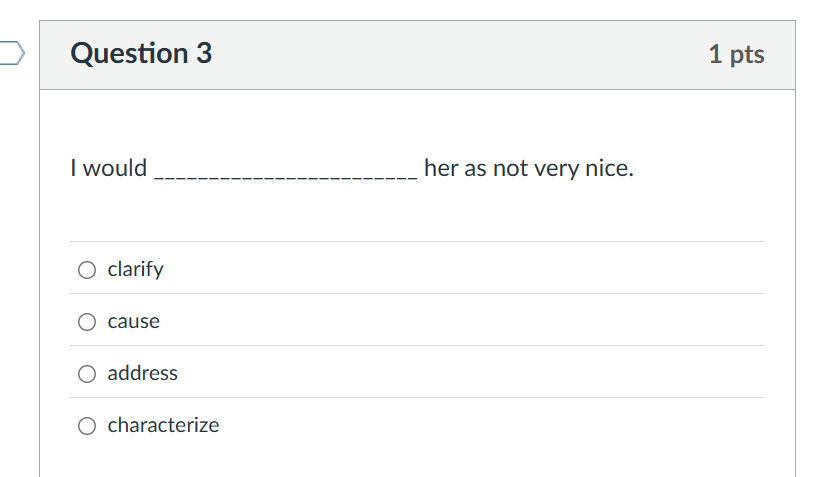The image size is (816, 477).
Task: Click the "characterize" answer label text
Action: tap(163, 425)
